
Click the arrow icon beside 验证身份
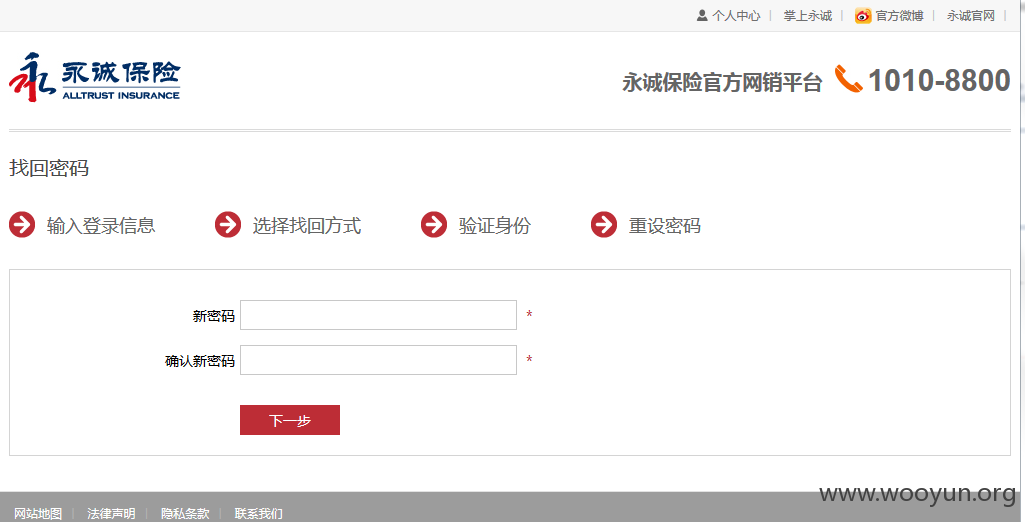pyautogui.click(x=434, y=225)
